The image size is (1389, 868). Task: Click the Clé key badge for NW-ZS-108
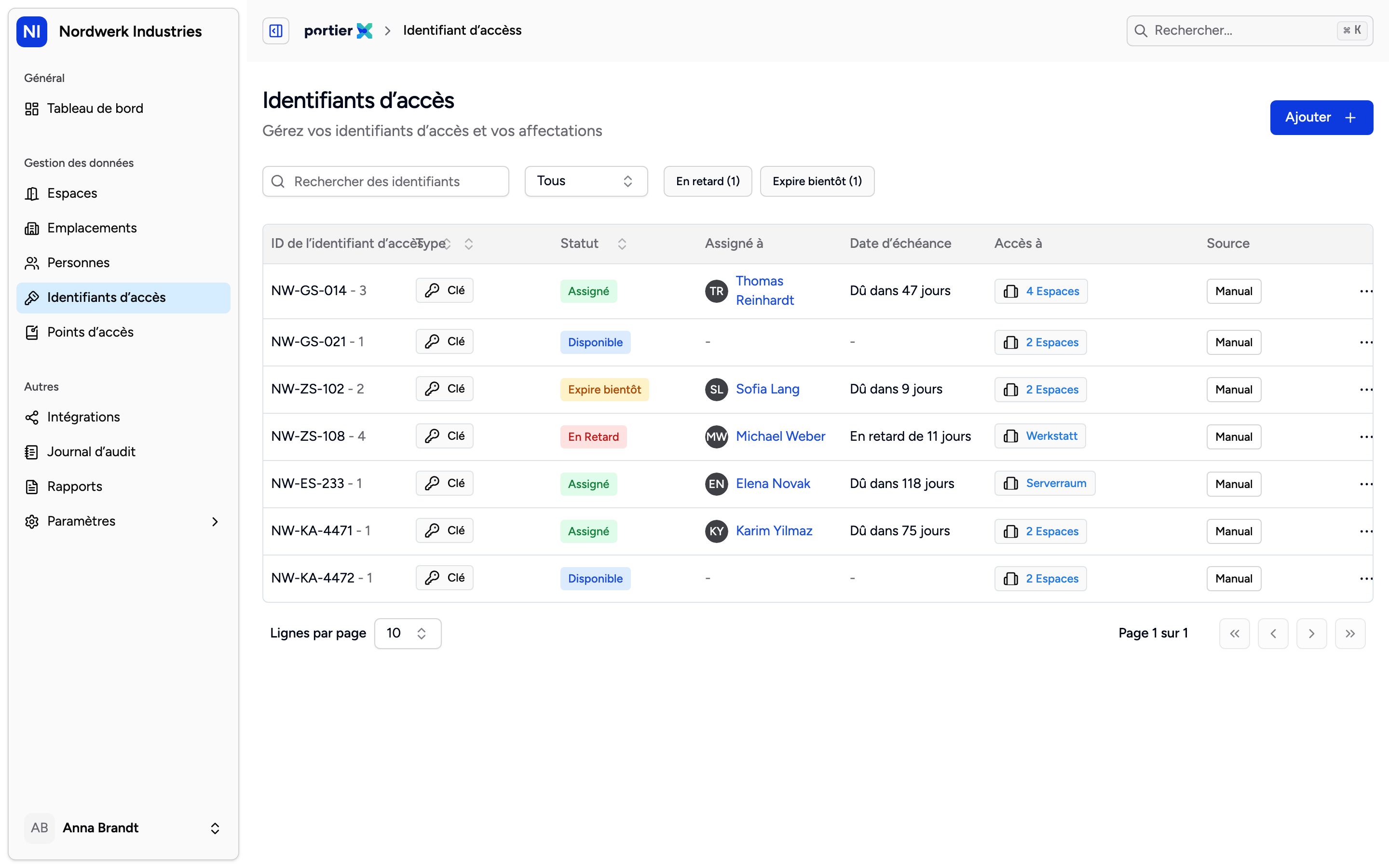[x=444, y=436]
